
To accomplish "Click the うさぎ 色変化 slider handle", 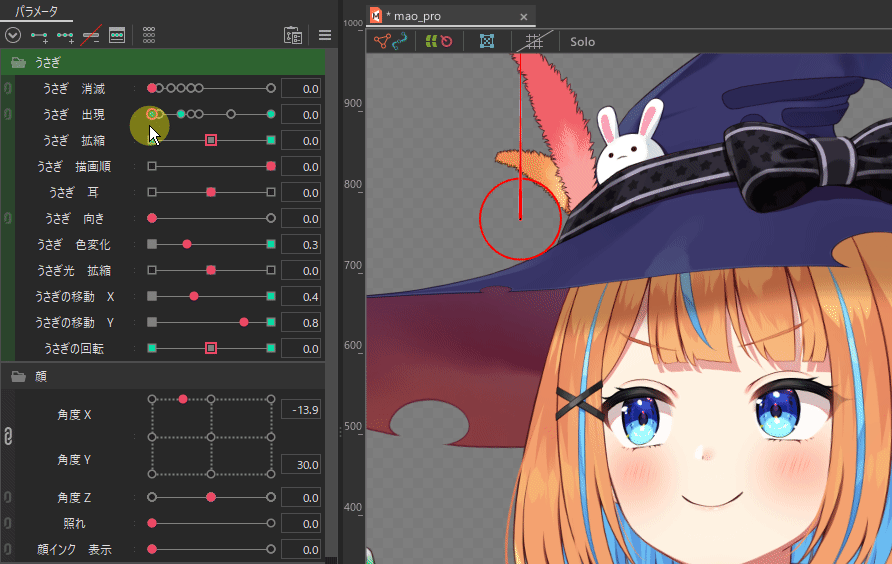I will coord(187,244).
